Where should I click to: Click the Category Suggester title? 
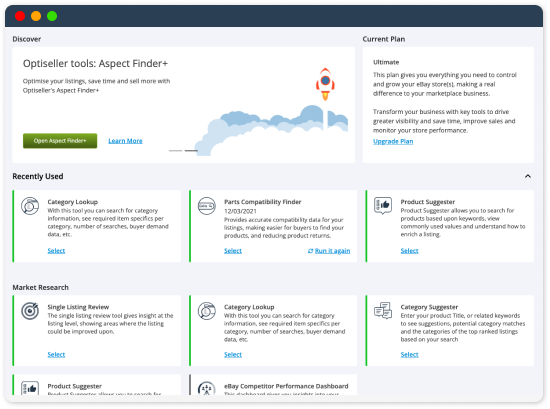click(429, 307)
